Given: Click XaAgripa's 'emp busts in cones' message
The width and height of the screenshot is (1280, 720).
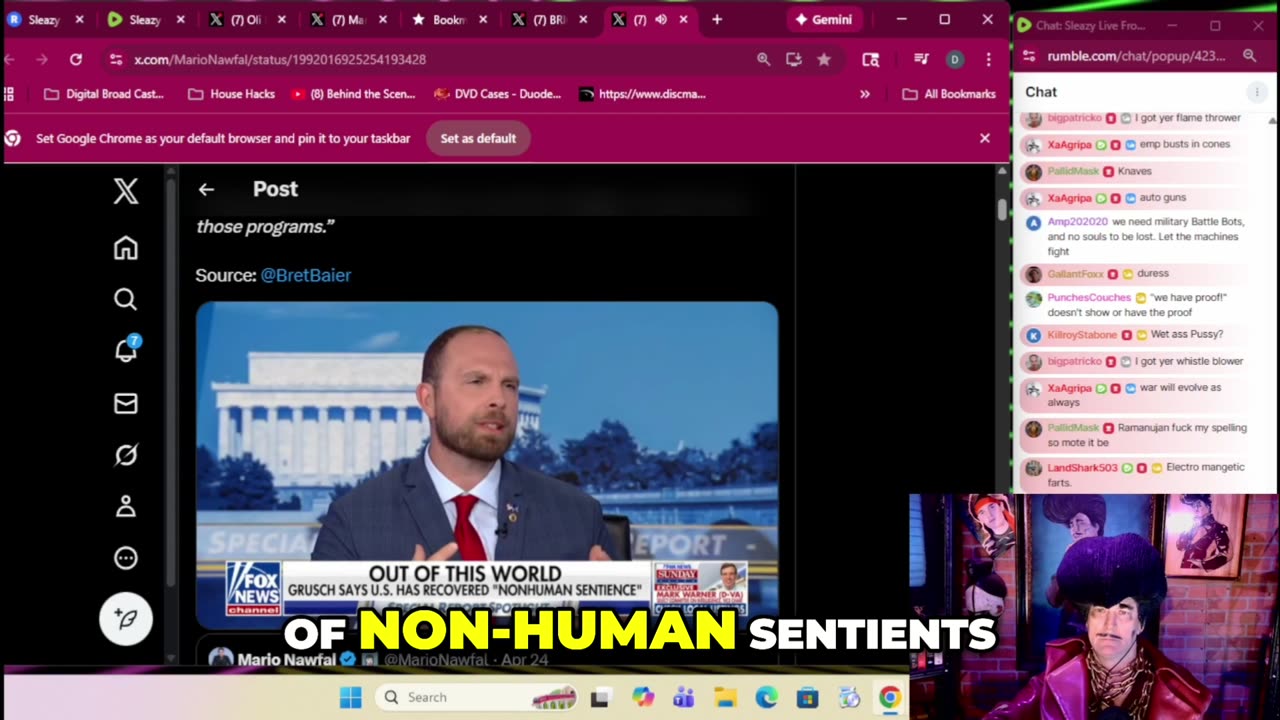Looking at the screenshot, I should click(x=1184, y=144).
